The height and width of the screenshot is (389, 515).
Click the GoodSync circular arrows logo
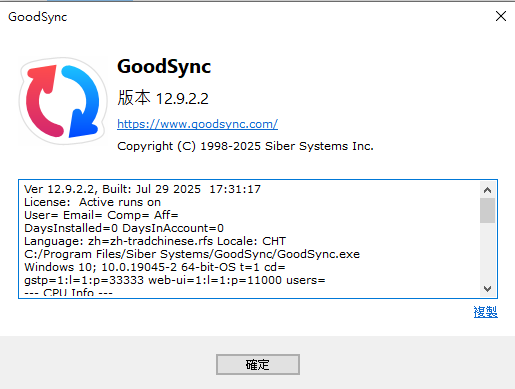[x=63, y=101]
